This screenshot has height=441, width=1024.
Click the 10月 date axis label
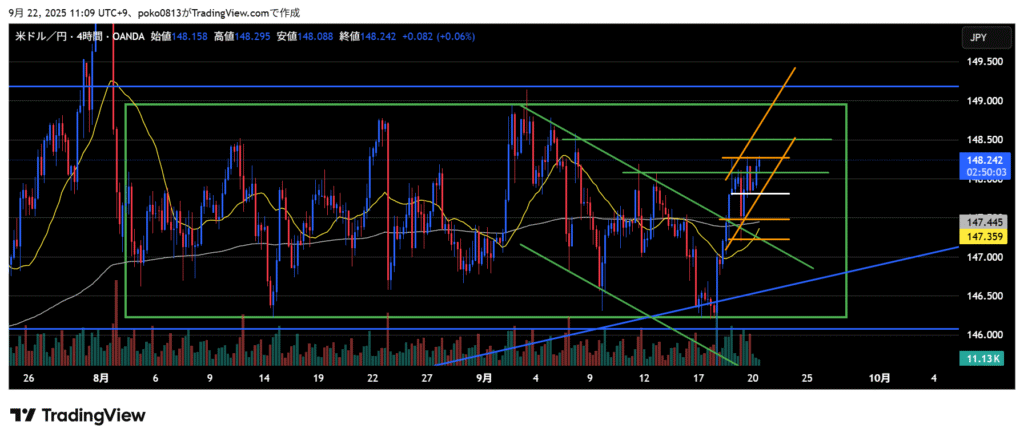tap(878, 379)
